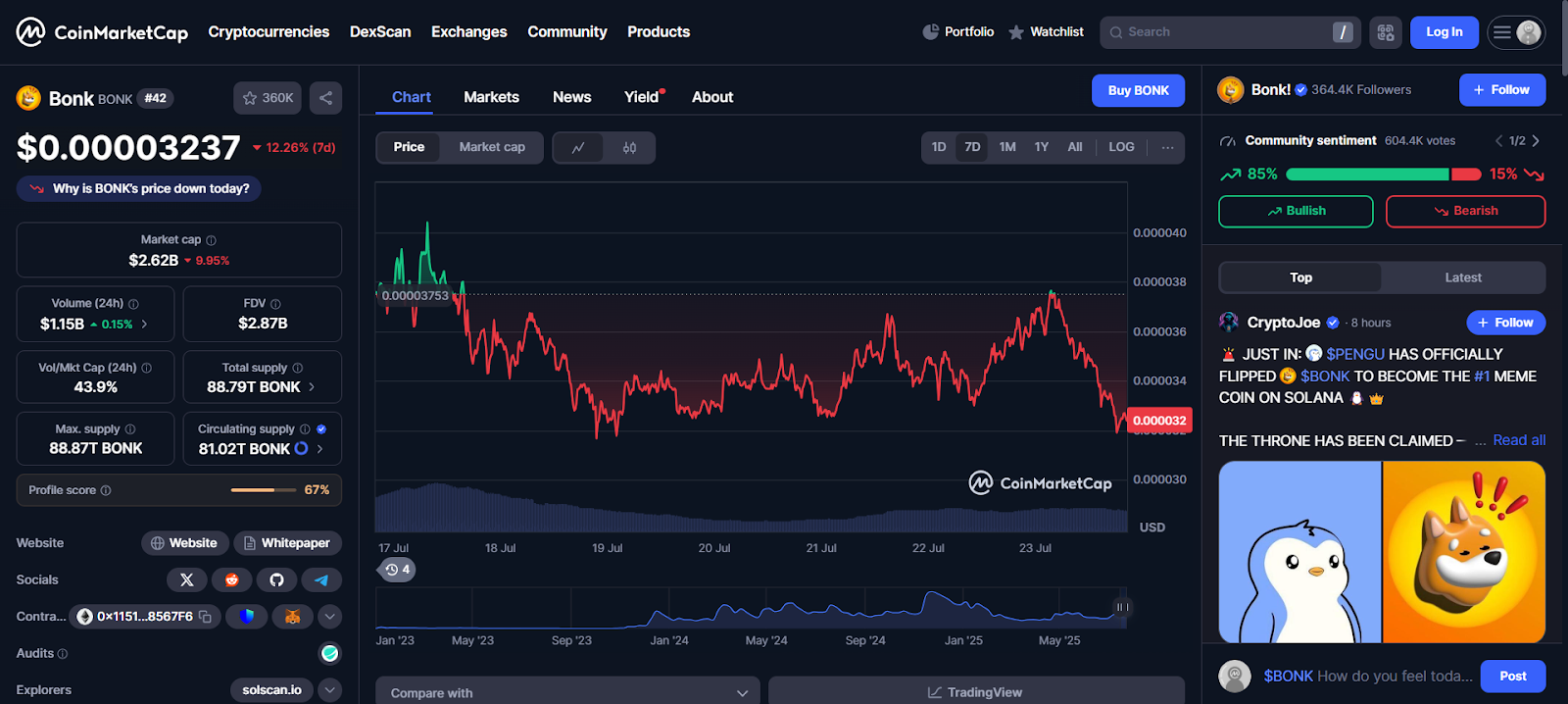The height and width of the screenshot is (704, 1568).
Task: Click the Market cap info icon
Action: tap(211, 240)
